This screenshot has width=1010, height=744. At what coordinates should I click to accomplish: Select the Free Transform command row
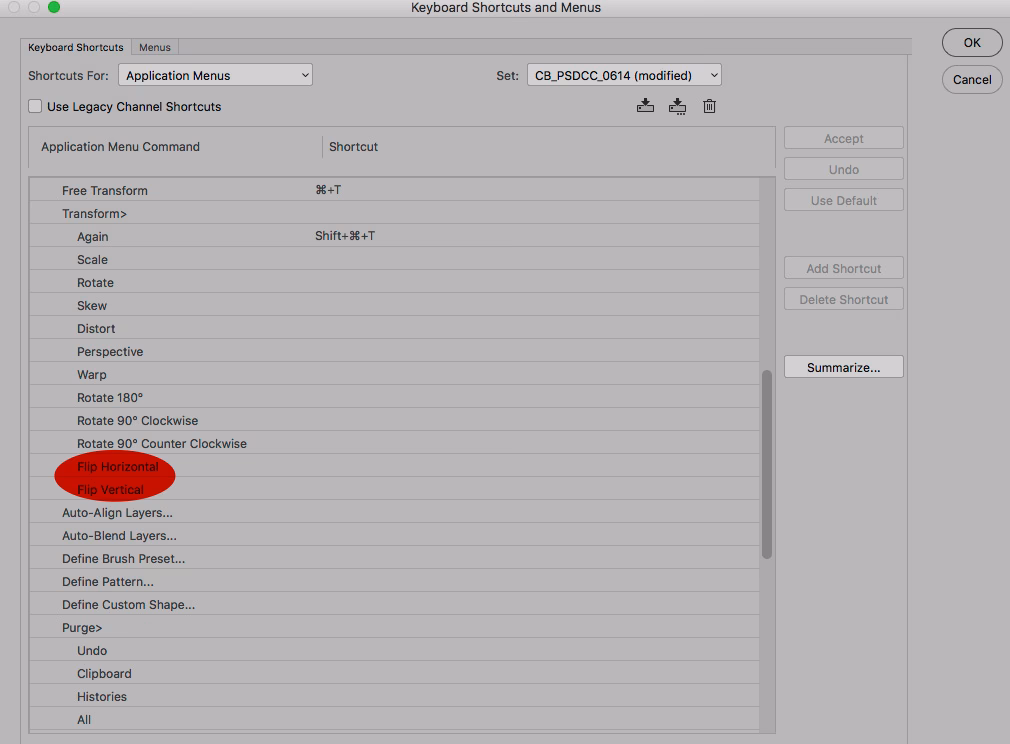pos(105,191)
